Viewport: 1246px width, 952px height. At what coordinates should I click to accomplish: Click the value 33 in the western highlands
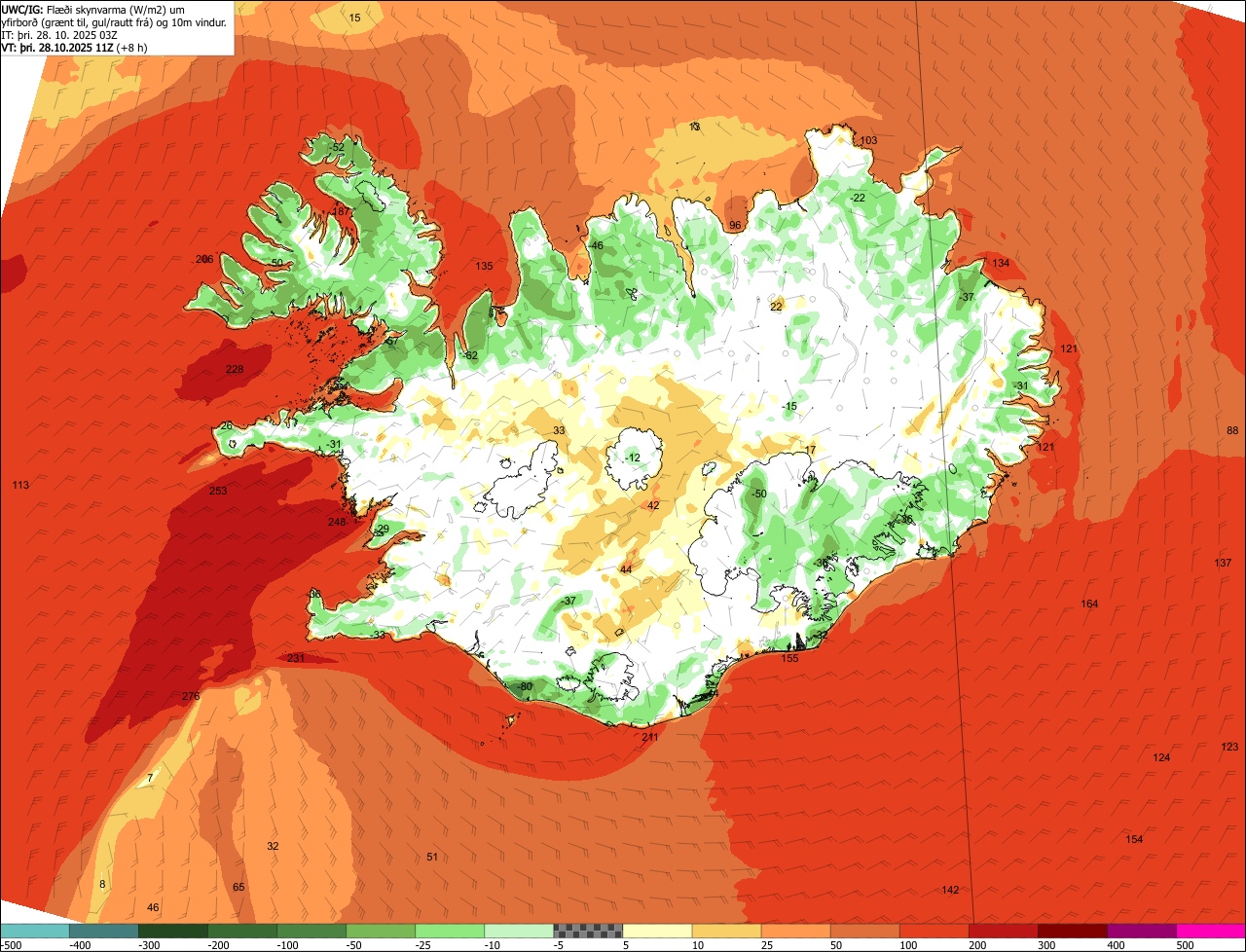click(559, 430)
